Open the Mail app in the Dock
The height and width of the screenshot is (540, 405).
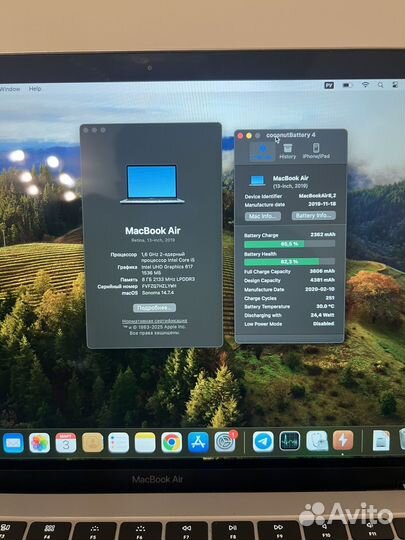pyautogui.click(x=13, y=443)
